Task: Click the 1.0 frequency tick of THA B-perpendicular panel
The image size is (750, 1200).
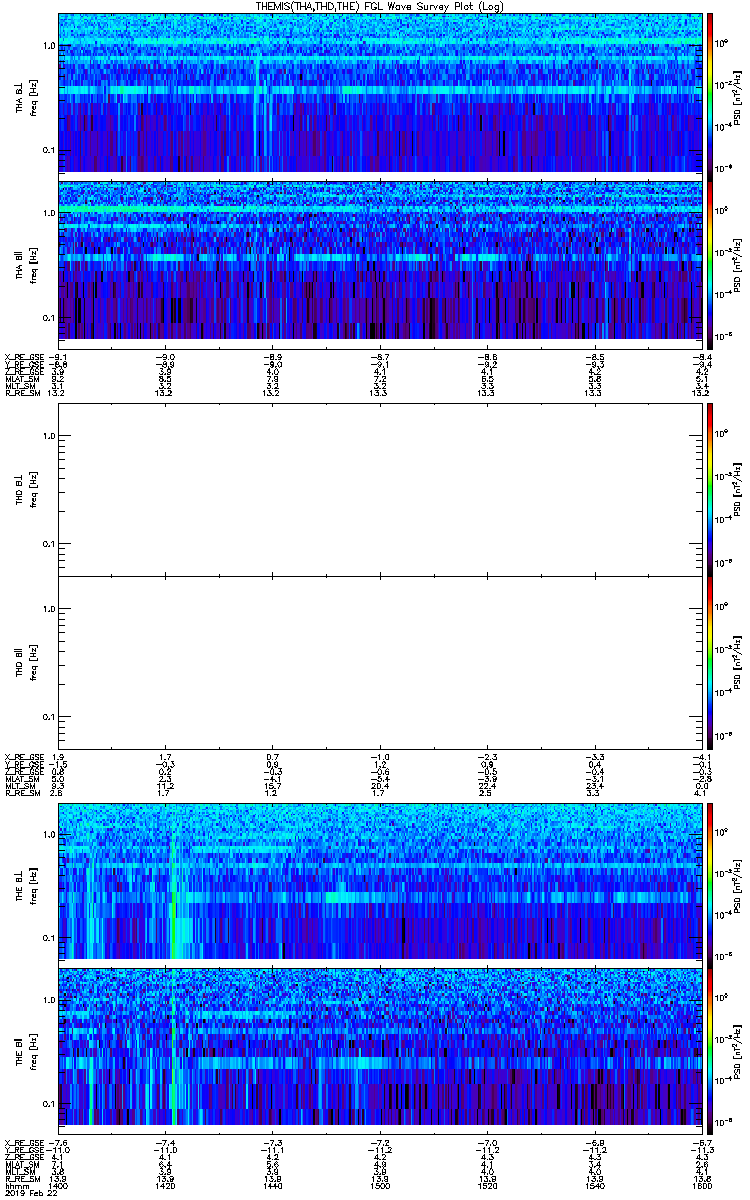Action: pos(49,46)
